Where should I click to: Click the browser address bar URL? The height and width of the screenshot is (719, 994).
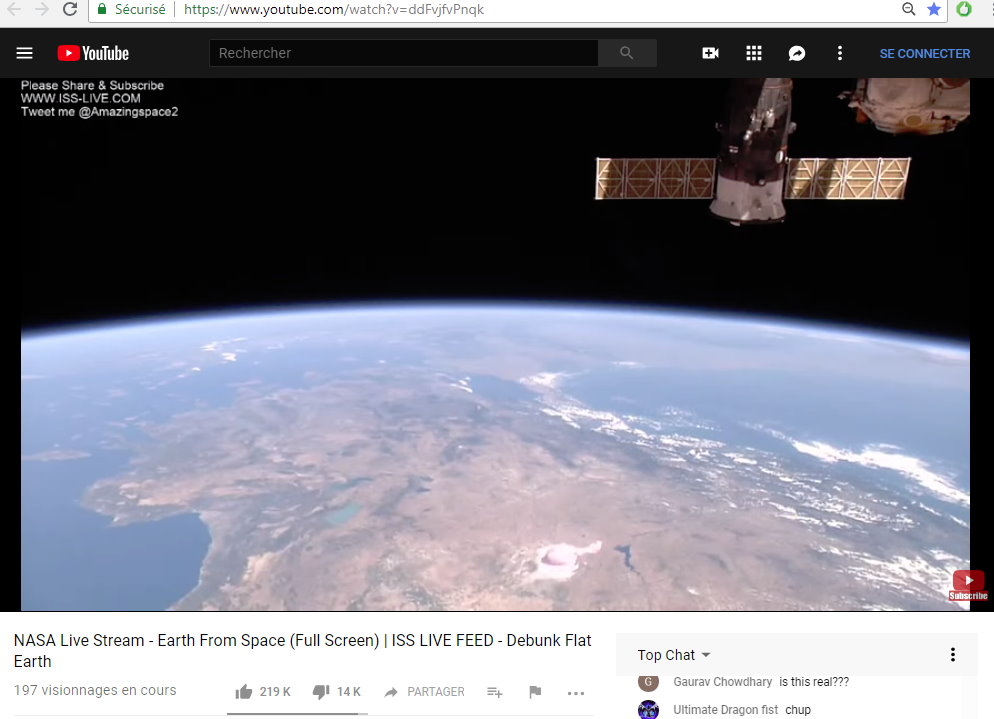[x=333, y=10]
